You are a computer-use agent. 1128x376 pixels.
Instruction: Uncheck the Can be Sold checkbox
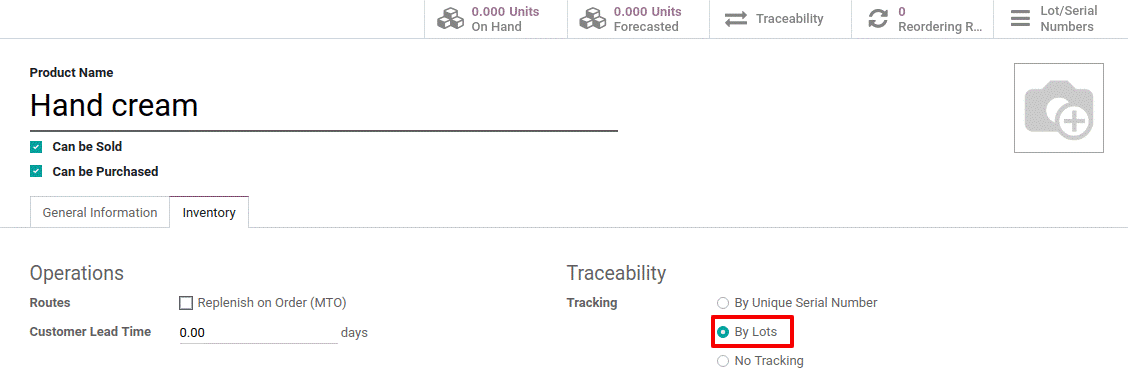pos(36,147)
